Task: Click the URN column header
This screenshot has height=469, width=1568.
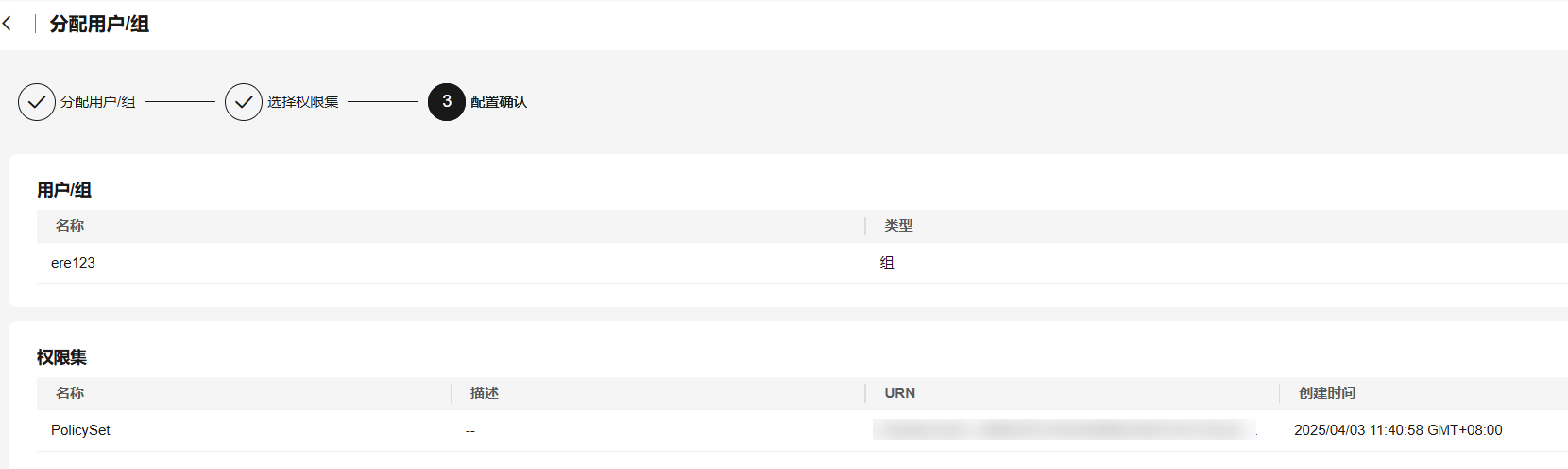Action: 900,393
